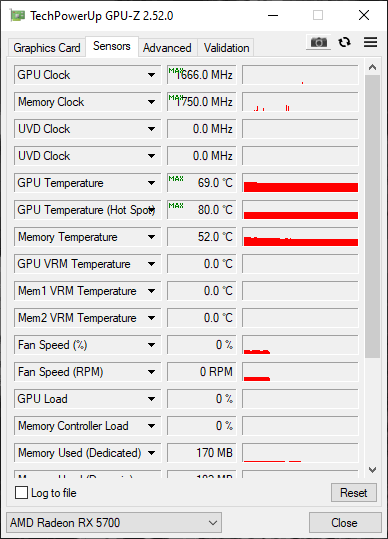The image size is (388, 539).
Task: Enable the Log to file checkbox
Action: 21,493
